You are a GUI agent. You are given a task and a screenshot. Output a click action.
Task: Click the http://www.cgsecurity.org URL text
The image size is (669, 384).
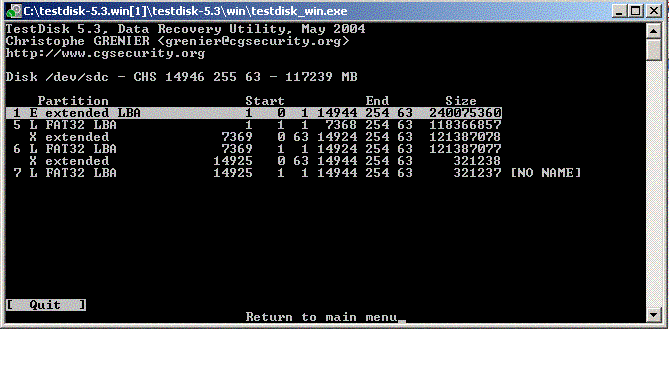105,53
